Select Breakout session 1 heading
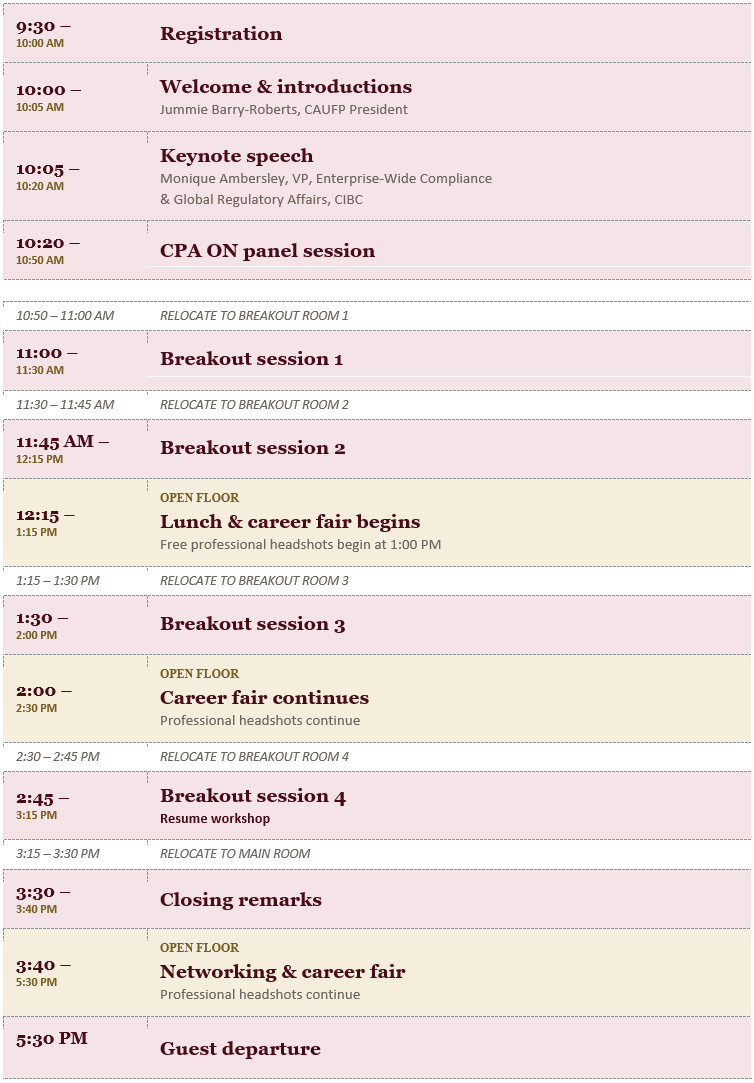Image resolution: width=754 pixels, height=1083 pixels. click(251, 359)
